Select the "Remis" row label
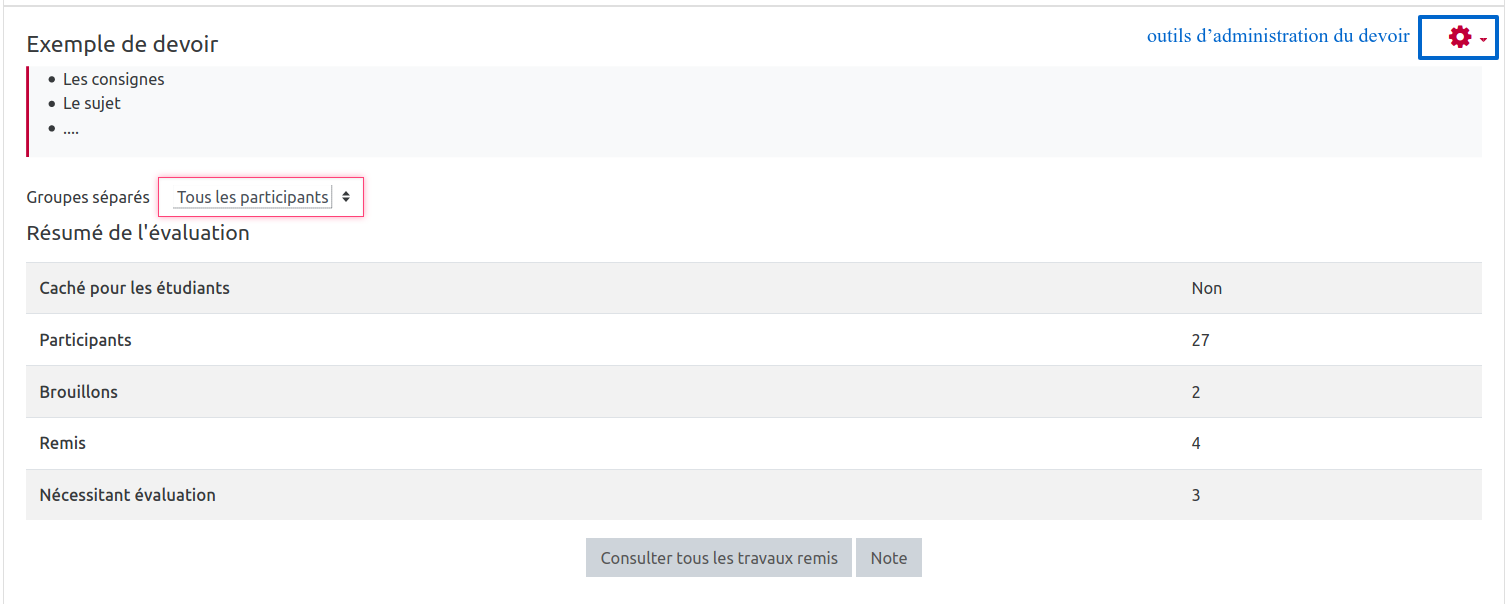 pyautogui.click(x=63, y=443)
